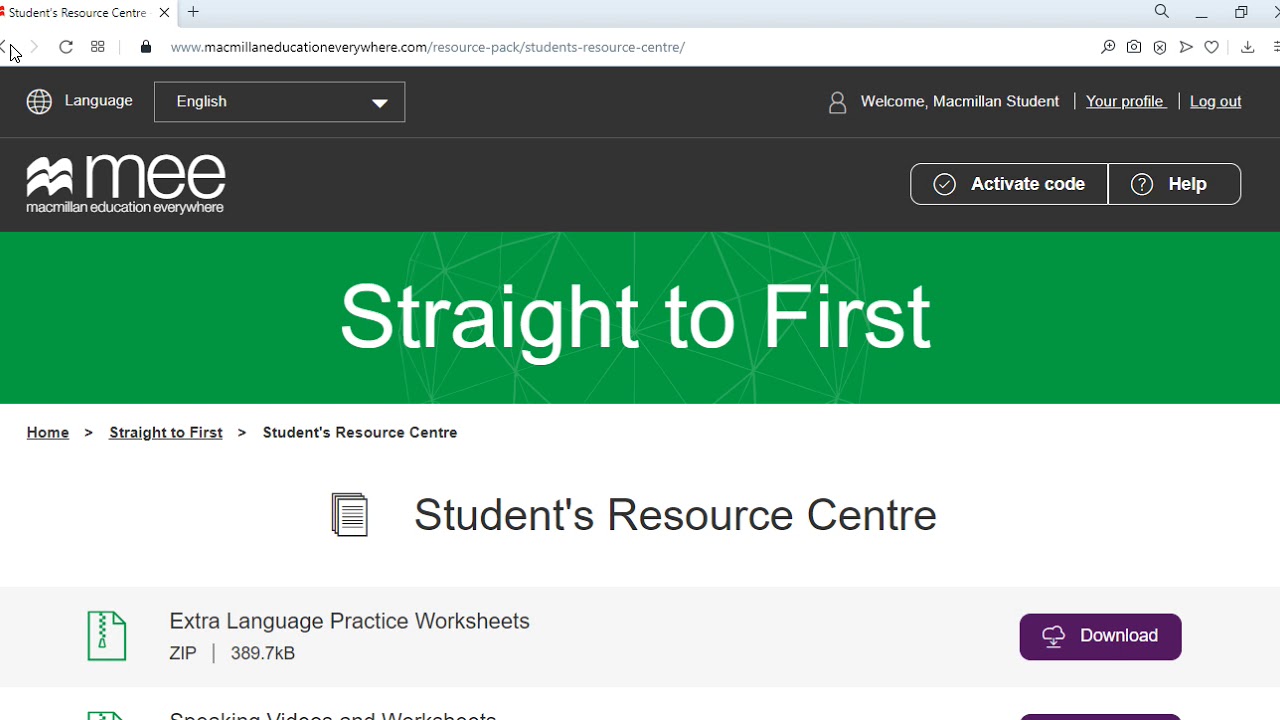This screenshot has height=720, width=1280.
Task: Click the 389.7kB file size text
Action: (263, 653)
